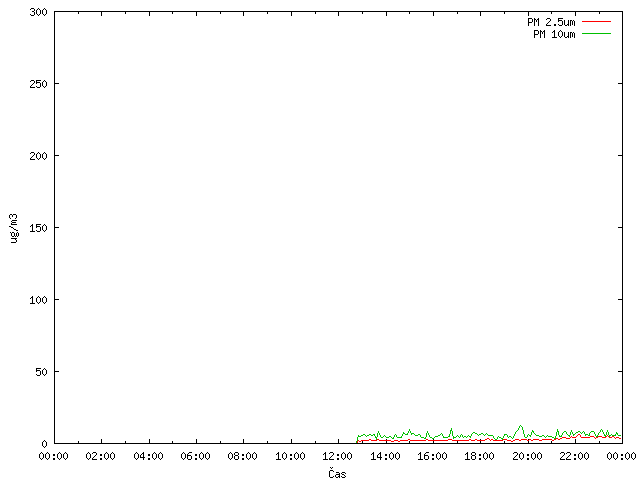Viewport: 640px width, 480px height.
Task: Click the 06:00 time label
Action: pyautogui.click(x=196, y=456)
